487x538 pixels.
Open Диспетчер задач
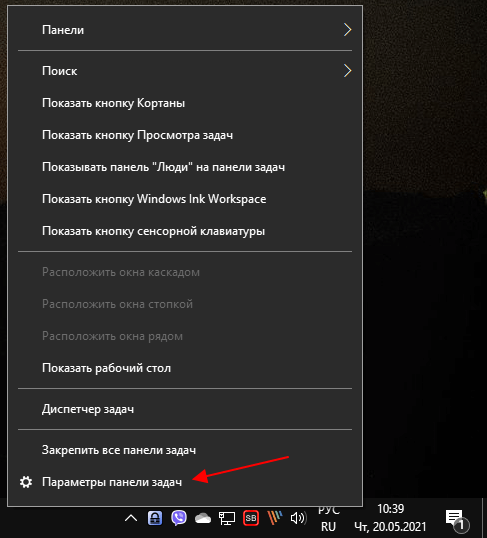click(x=185, y=409)
